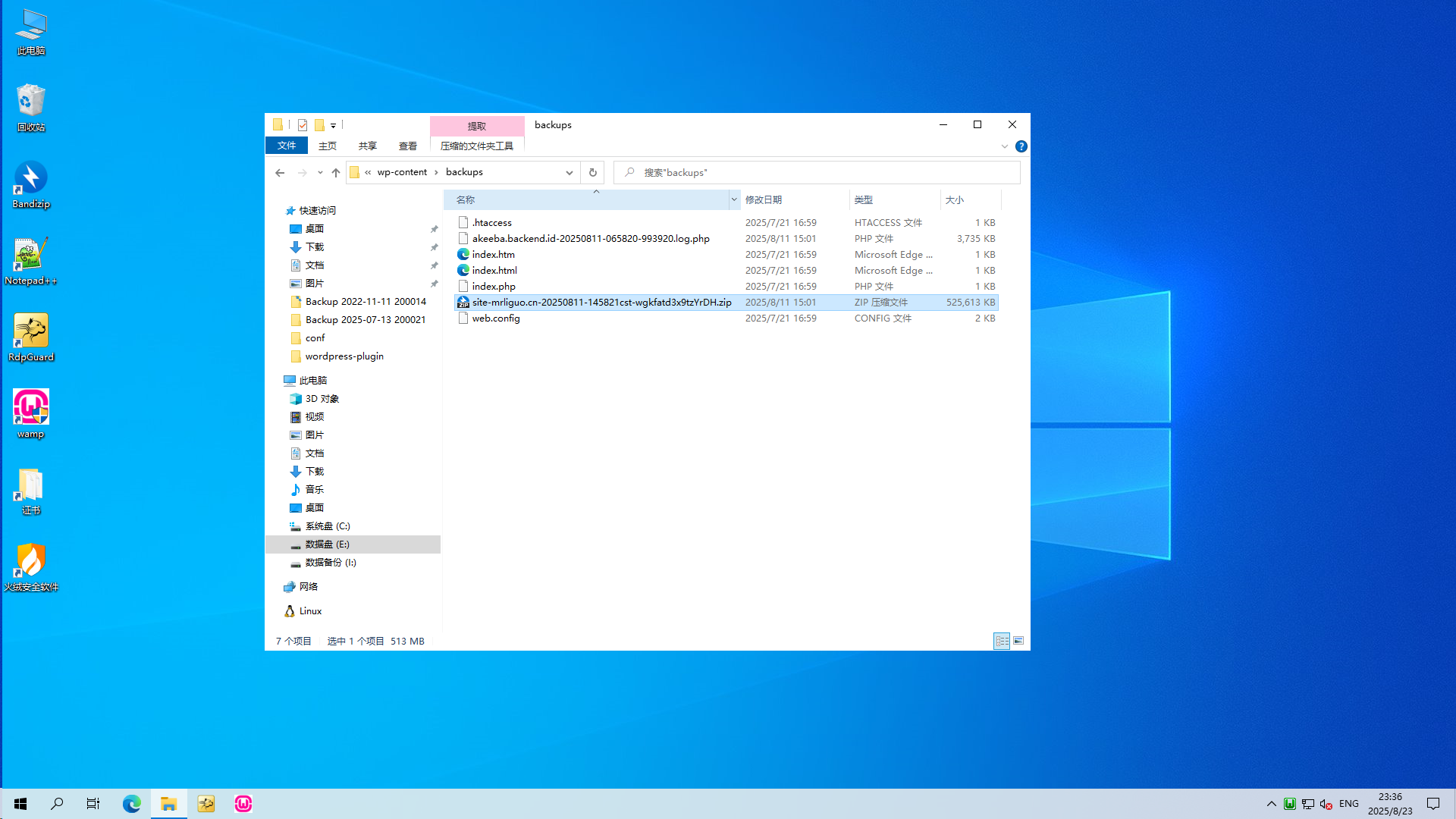
Task: Click wp-content in the address breadcrumb
Action: (402, 172)
